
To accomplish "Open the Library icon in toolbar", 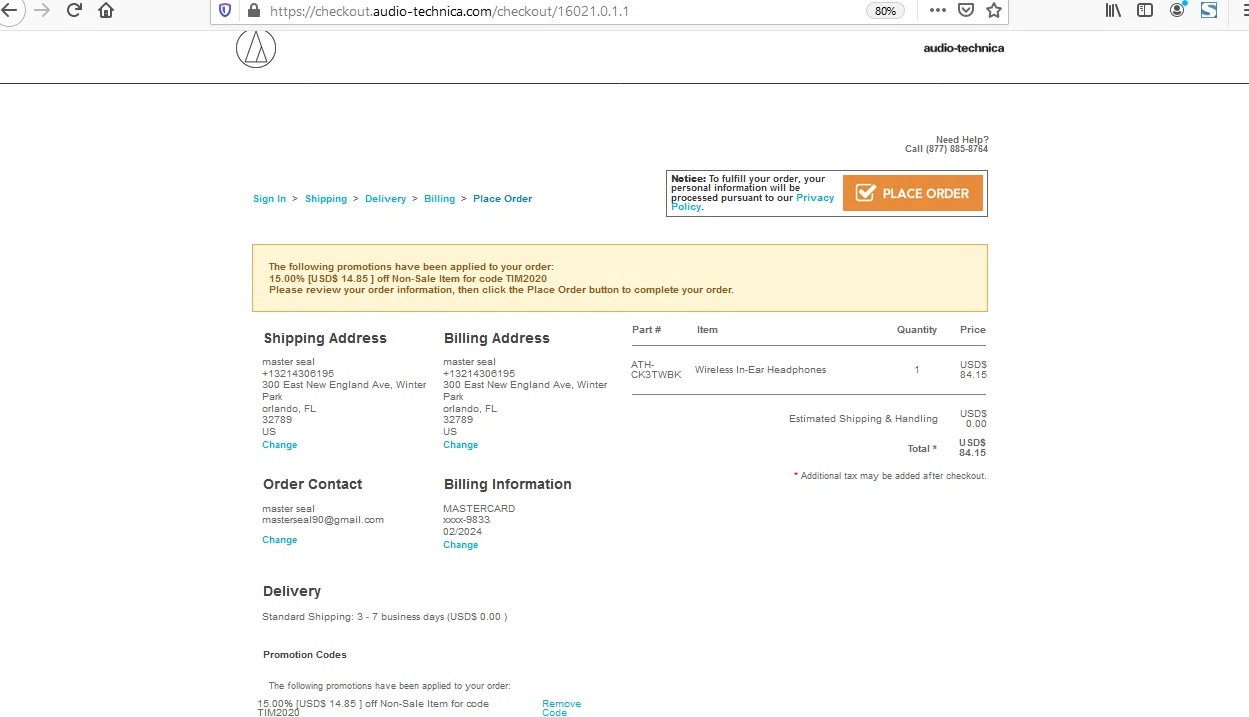I will click(x=1114, y=10).
